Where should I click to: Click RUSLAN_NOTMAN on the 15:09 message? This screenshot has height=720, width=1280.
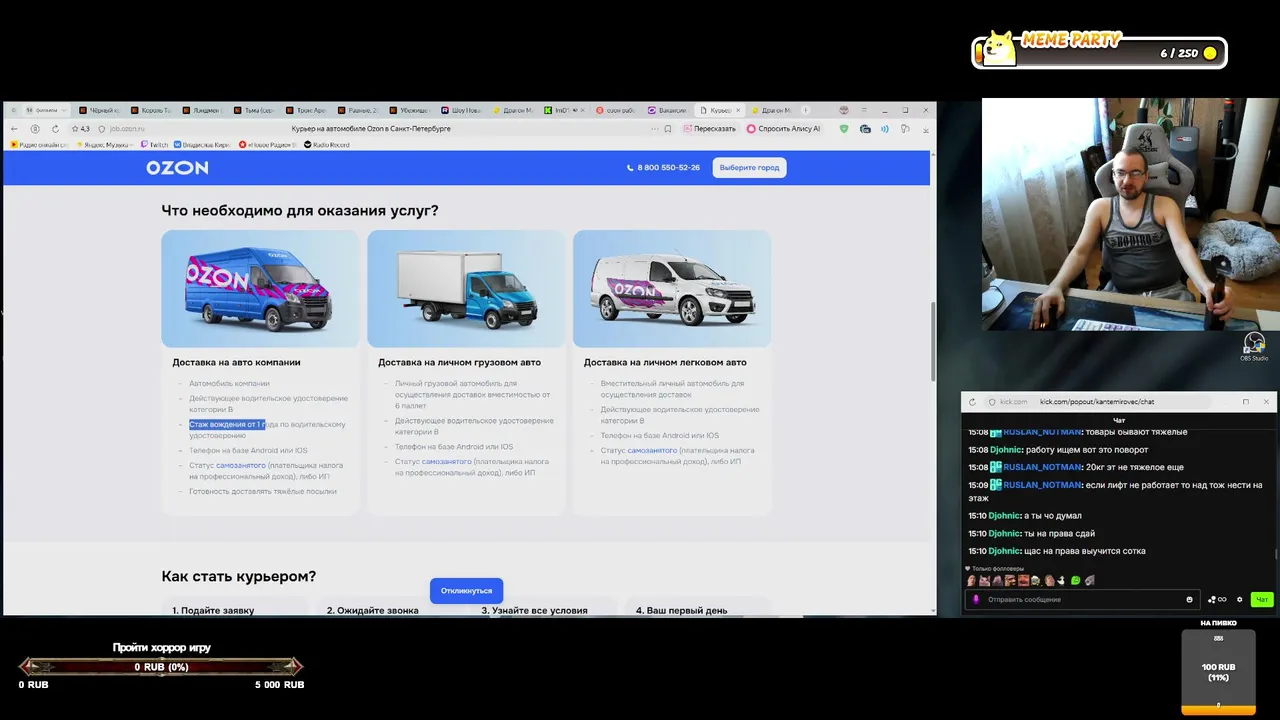click(1042, 485)
